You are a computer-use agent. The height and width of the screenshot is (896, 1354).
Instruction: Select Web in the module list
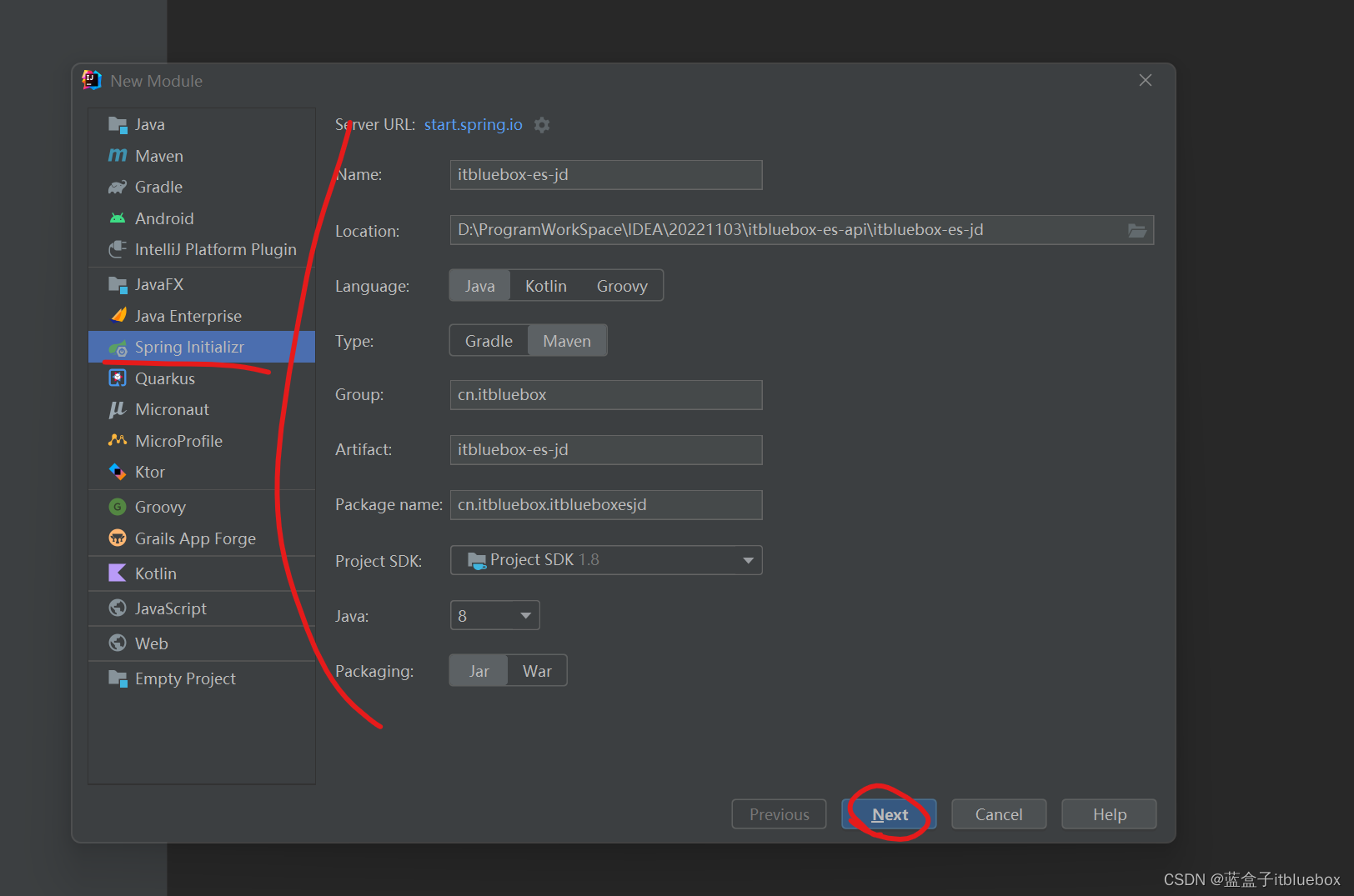coord(202,643)
